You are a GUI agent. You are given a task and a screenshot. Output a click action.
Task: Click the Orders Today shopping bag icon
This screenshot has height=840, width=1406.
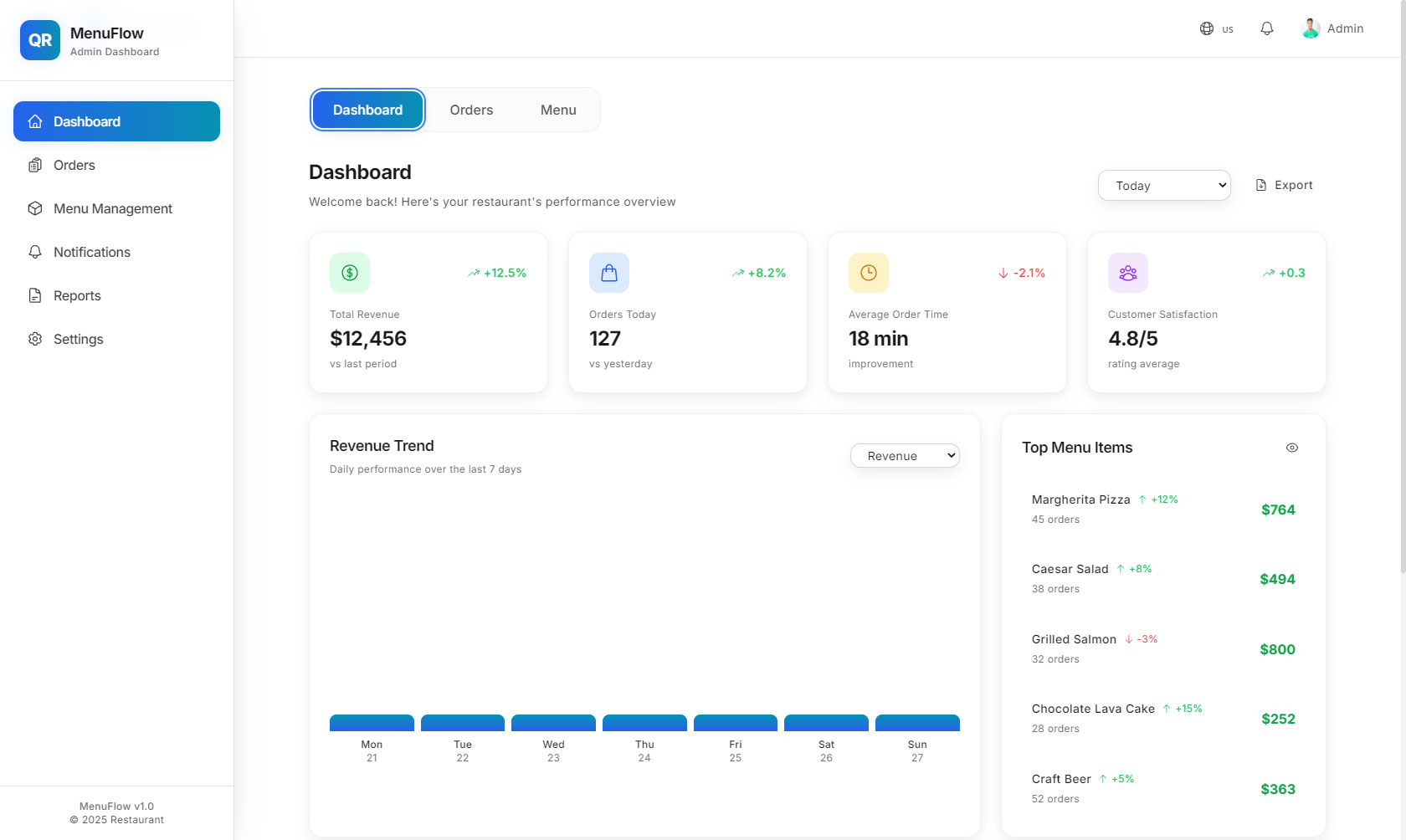coord(609,273)
